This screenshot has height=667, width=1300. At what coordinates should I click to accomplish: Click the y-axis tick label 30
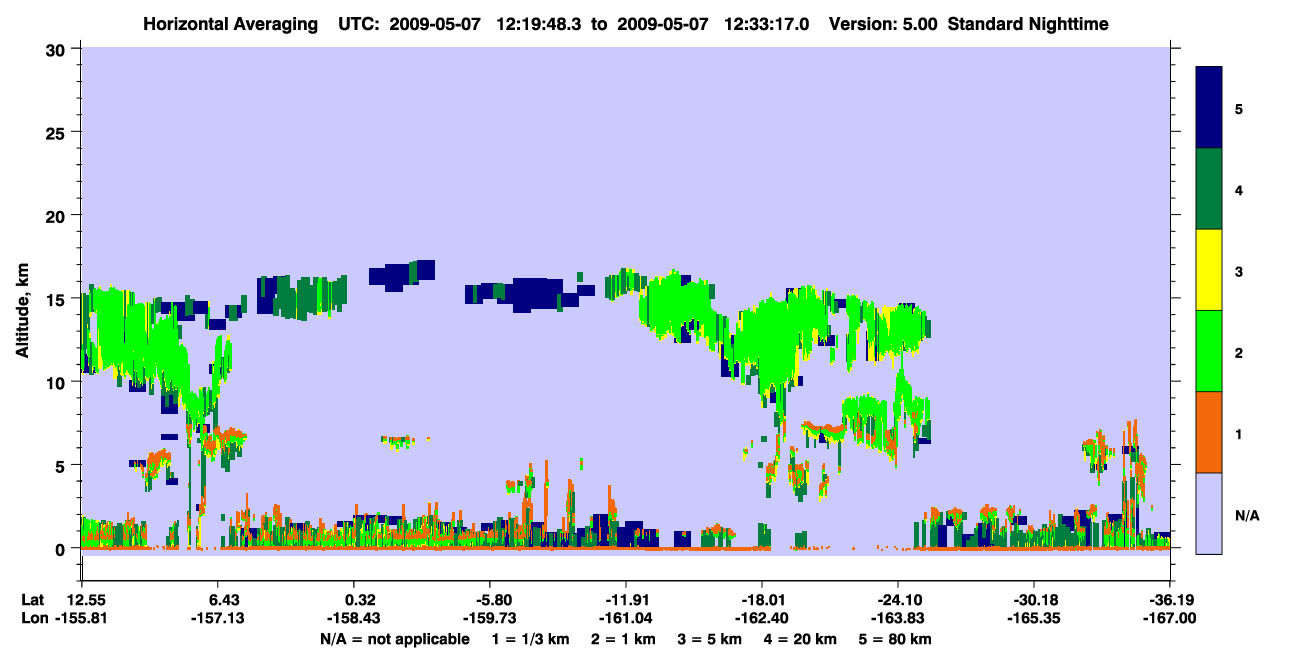click(58, 49)
